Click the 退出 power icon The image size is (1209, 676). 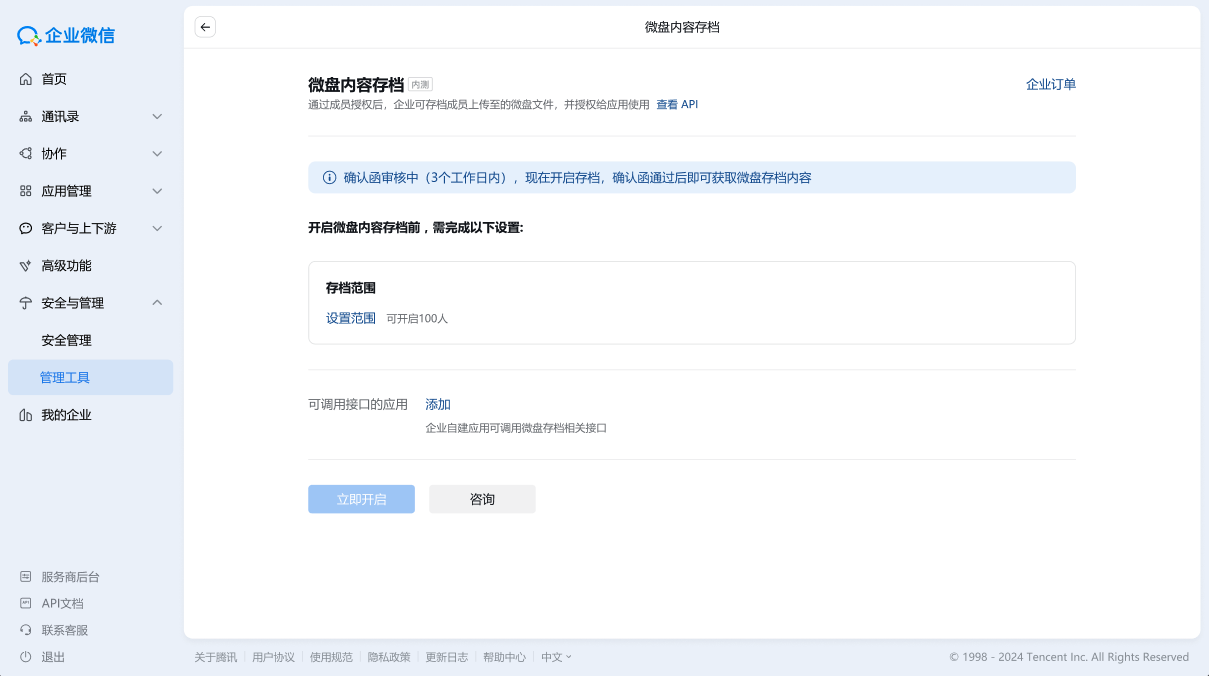click(x=26, y=657)
